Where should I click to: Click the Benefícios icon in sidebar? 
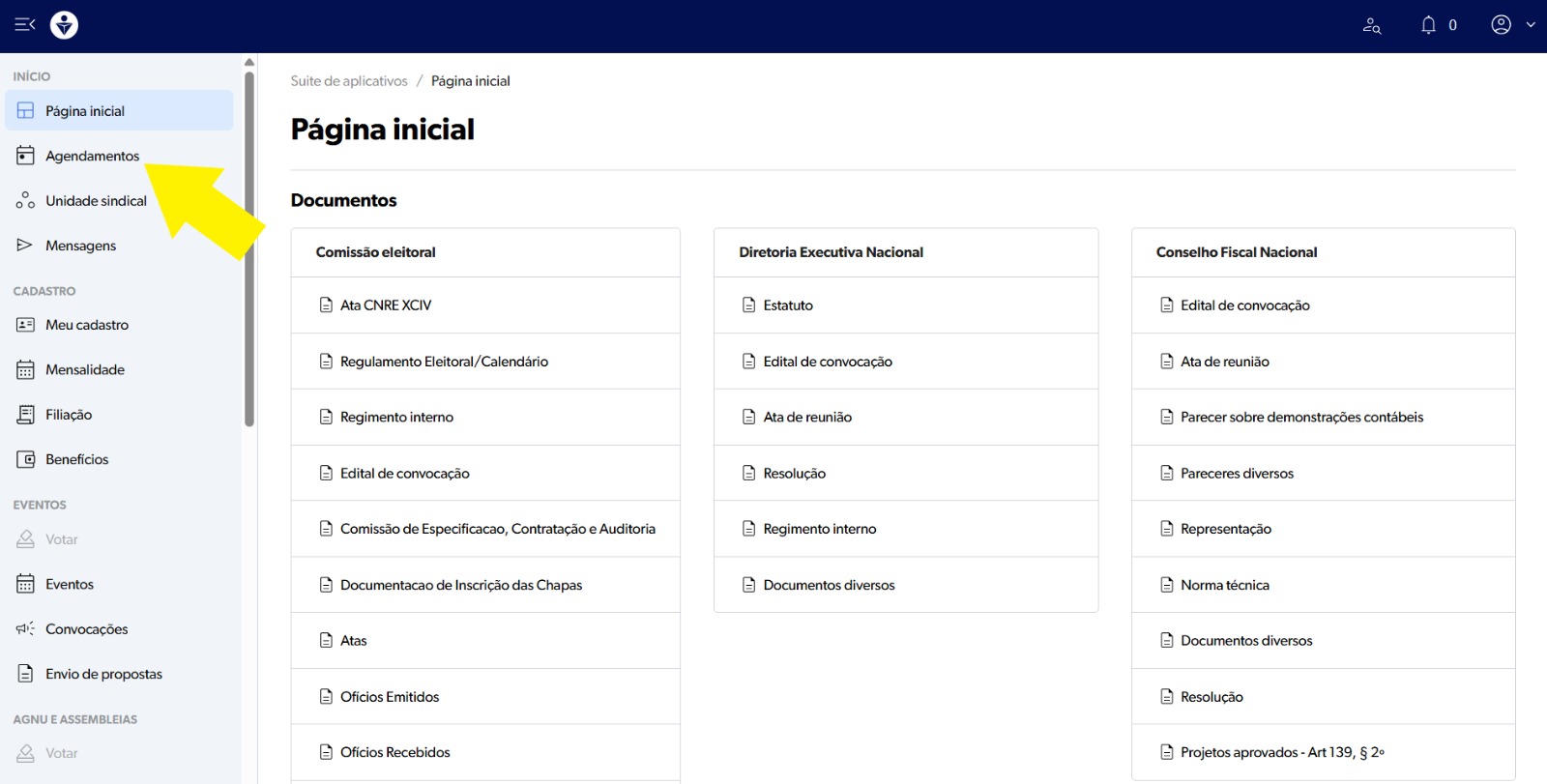[x=25, y=459]
